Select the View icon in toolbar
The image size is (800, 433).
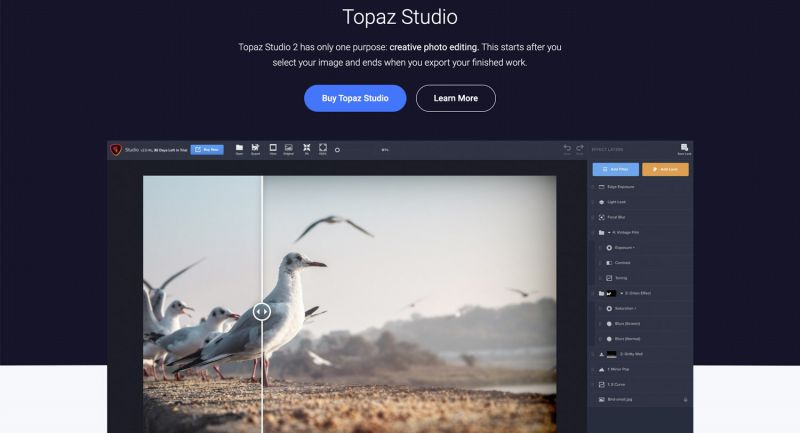click(273, 148)
